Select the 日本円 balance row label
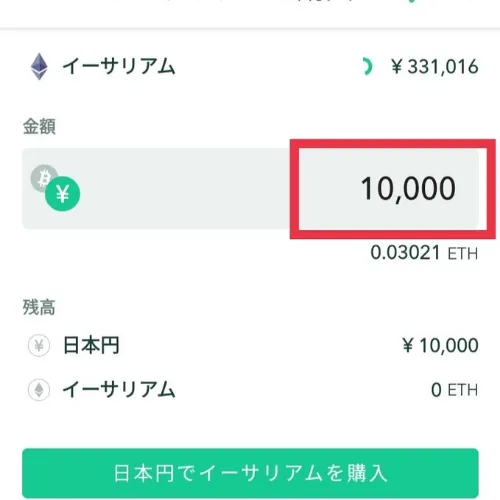The image size is (500, 500). pyautogui.click(x=91, y=345)
